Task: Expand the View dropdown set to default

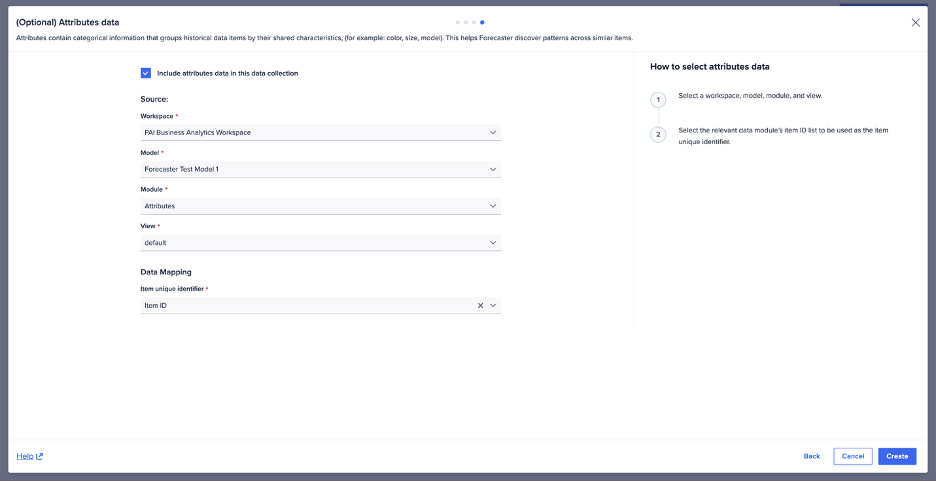Action: (320, 243)
